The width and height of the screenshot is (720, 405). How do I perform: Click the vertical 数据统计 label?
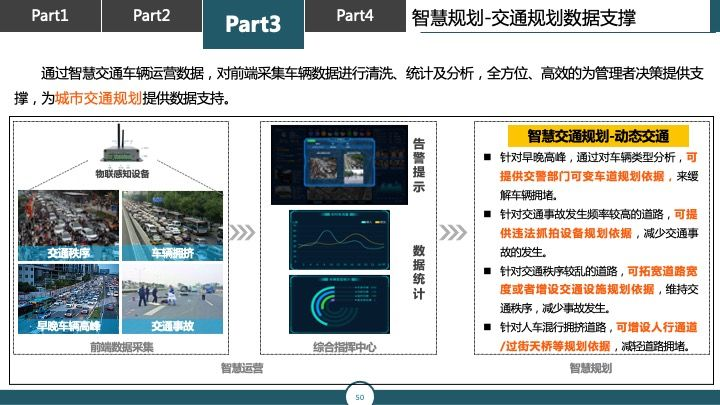[418, 272]
